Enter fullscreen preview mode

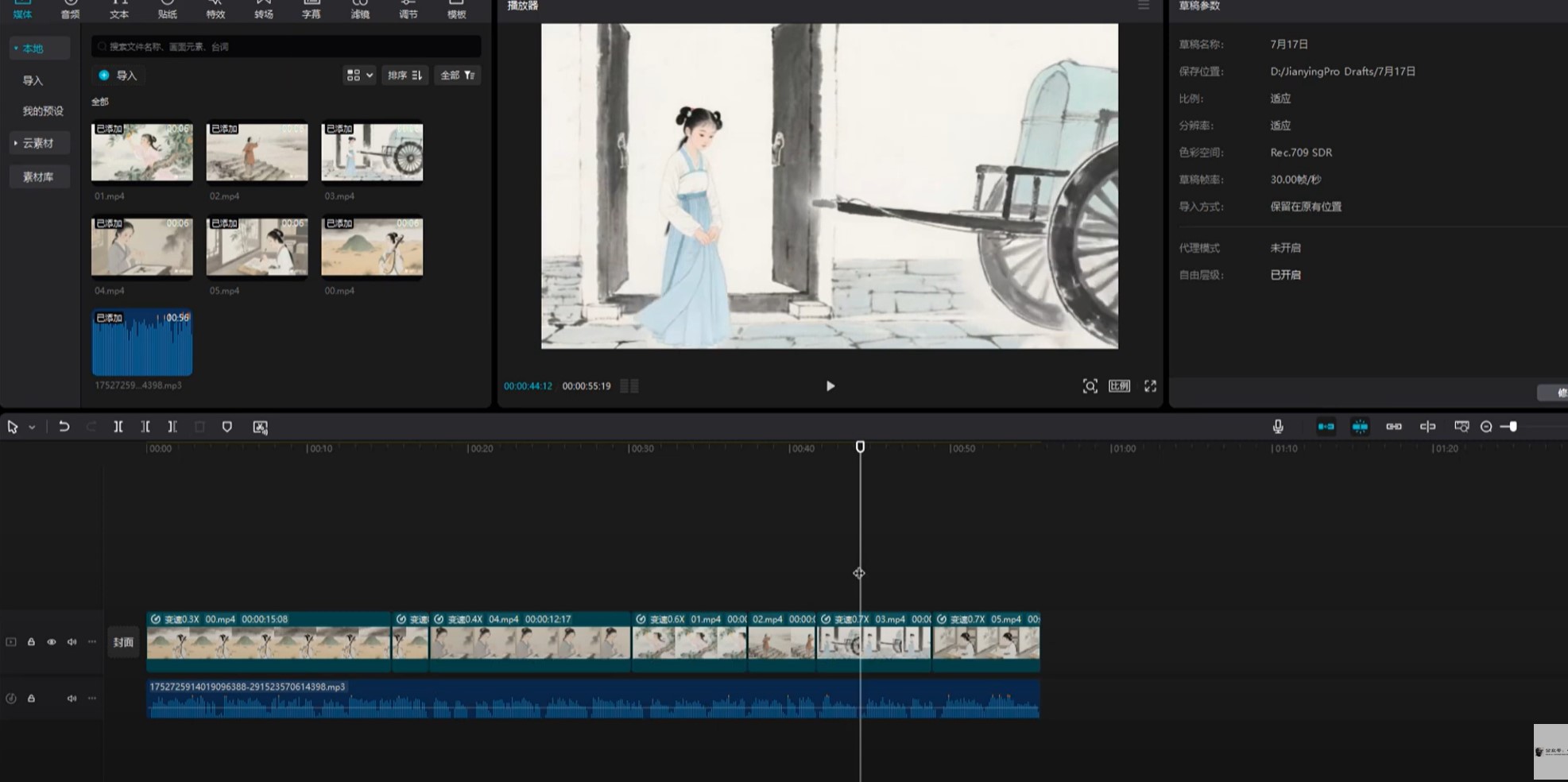coord(1150,386)
